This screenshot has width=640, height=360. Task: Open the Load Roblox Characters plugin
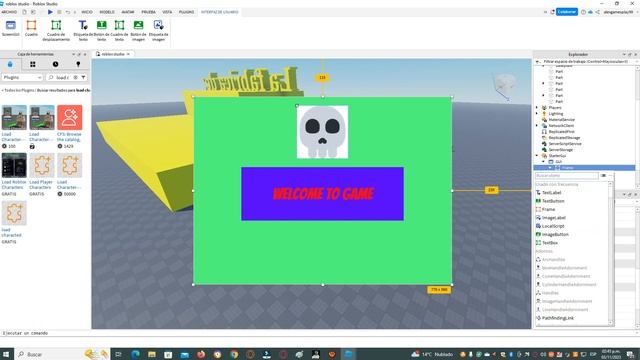[x=14, y=165]
